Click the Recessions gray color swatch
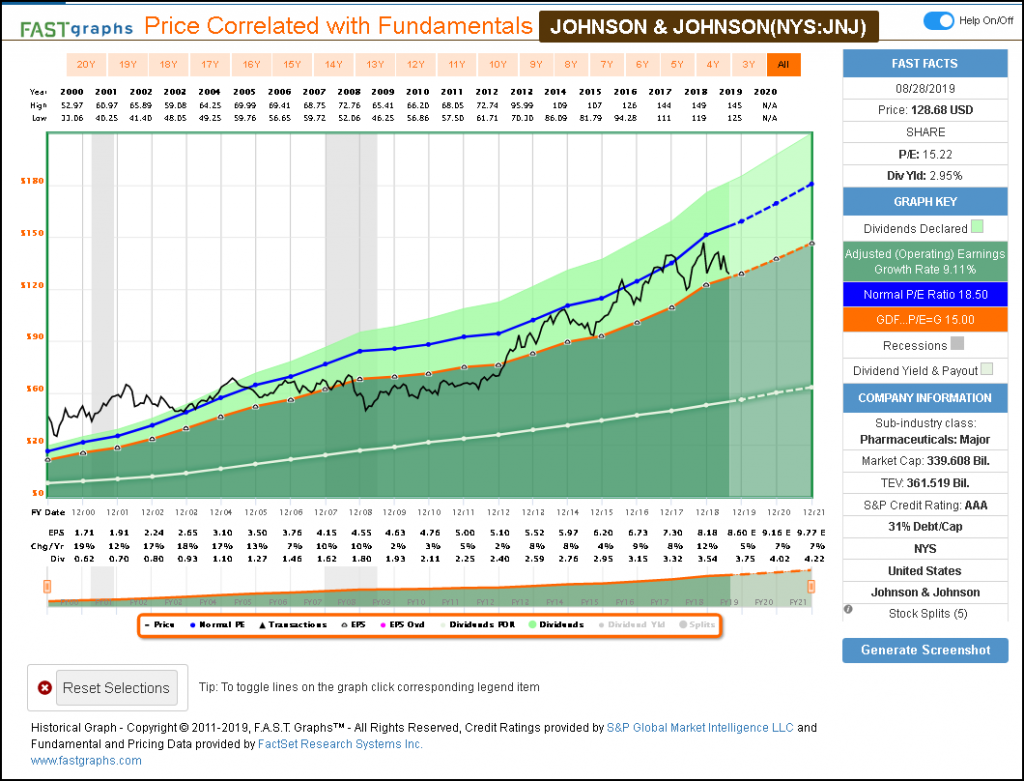The width and height of the screenshot is (1024, 781). (957, 345)
